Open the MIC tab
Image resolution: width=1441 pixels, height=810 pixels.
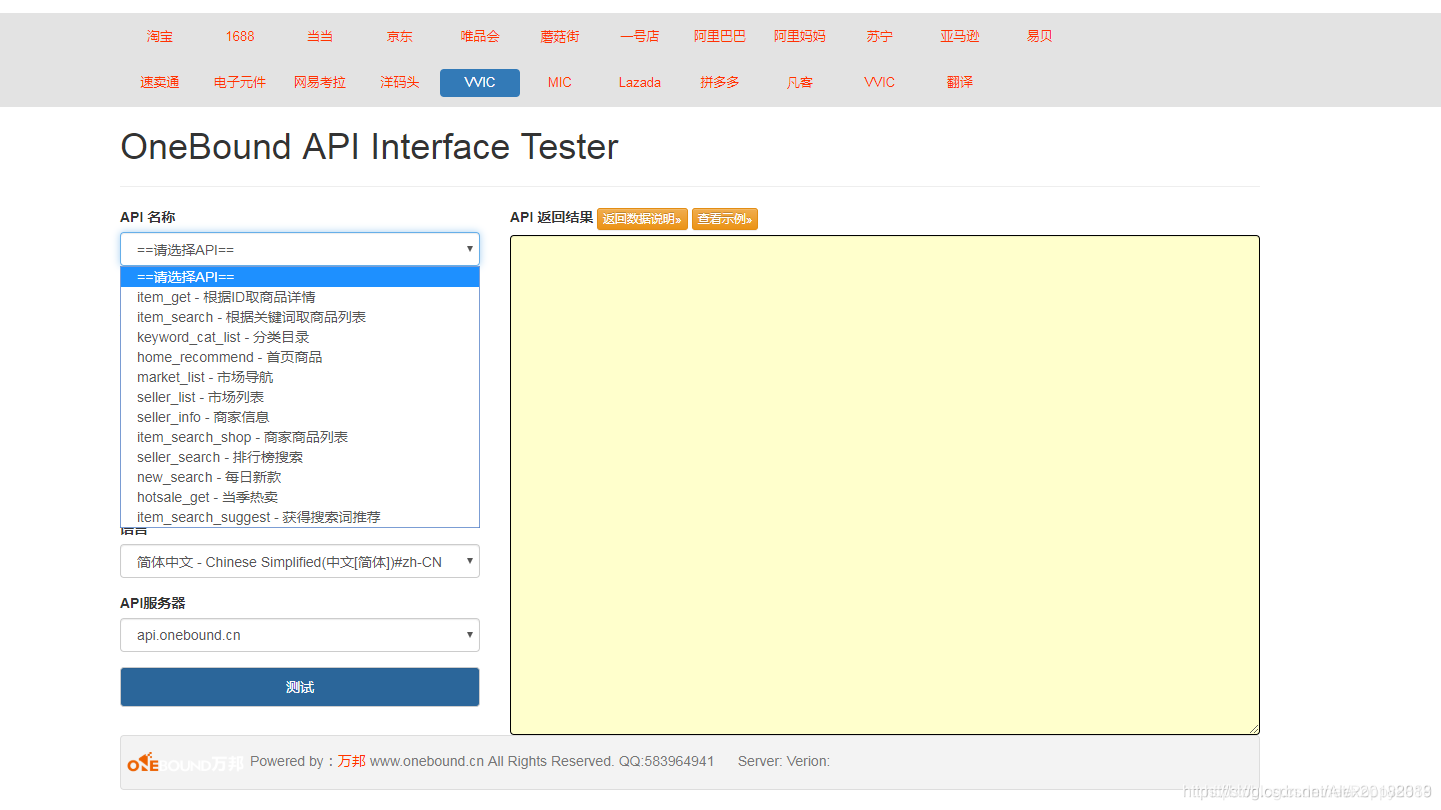click(x=560, y=83)
